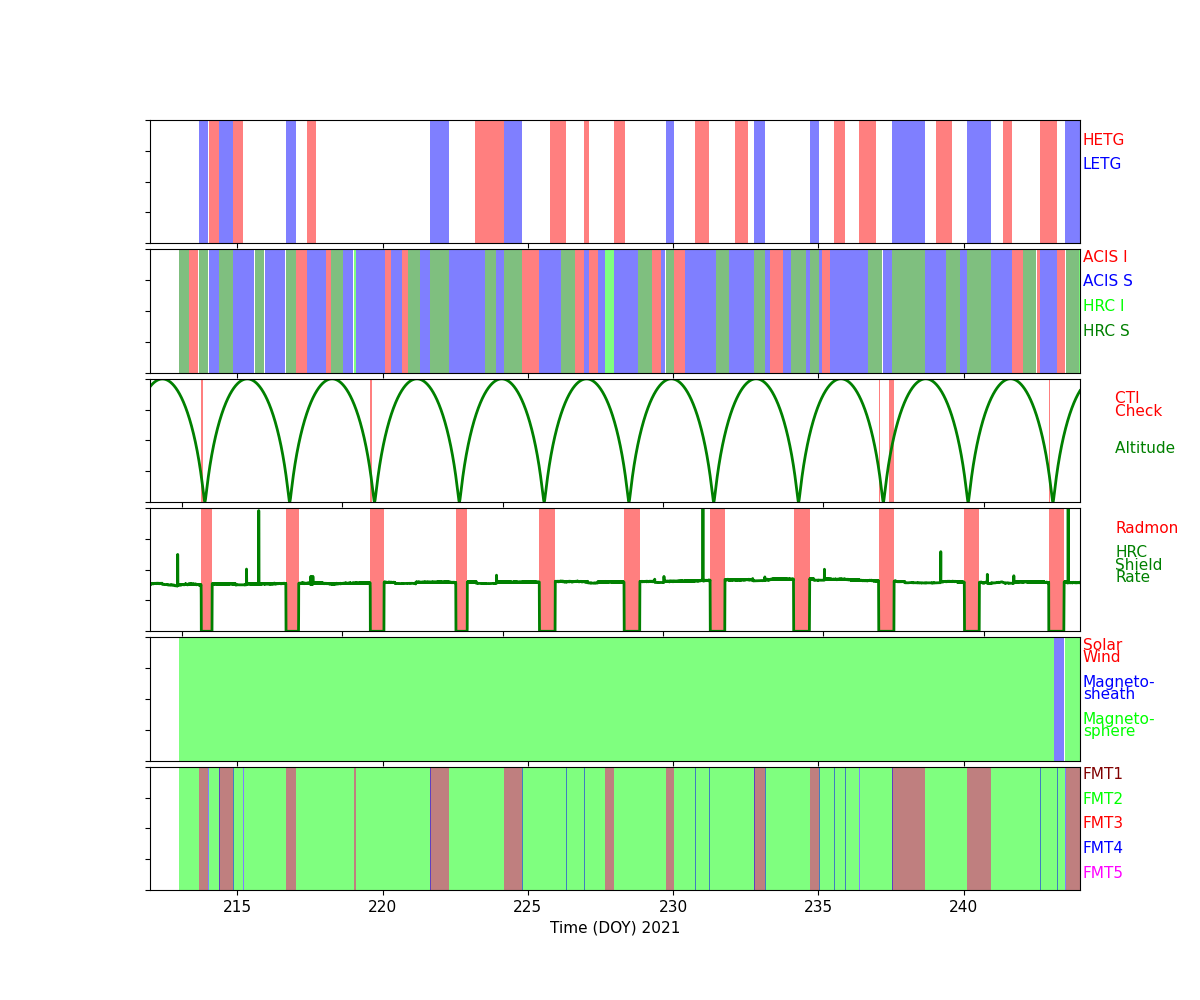Select the ACIS I legend entry
This screenshot has height=1000, width=1200.
1105,257
